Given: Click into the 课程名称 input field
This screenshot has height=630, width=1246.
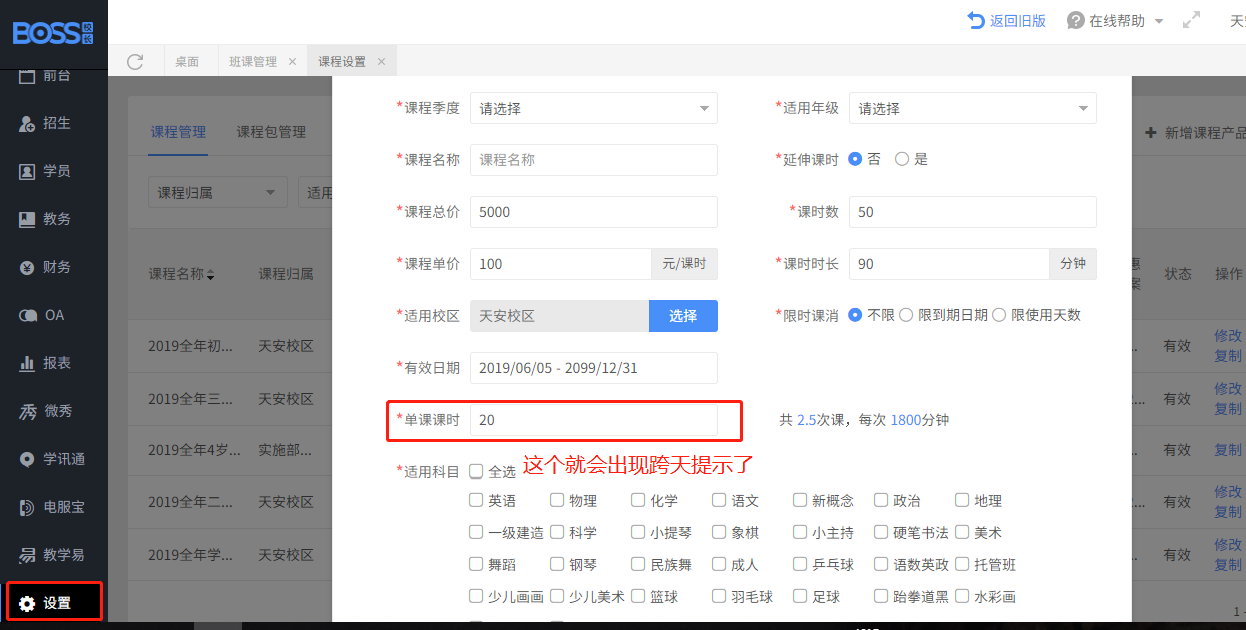Looking at the screenshot, I should pyautogui.click(x=594, y=160).
